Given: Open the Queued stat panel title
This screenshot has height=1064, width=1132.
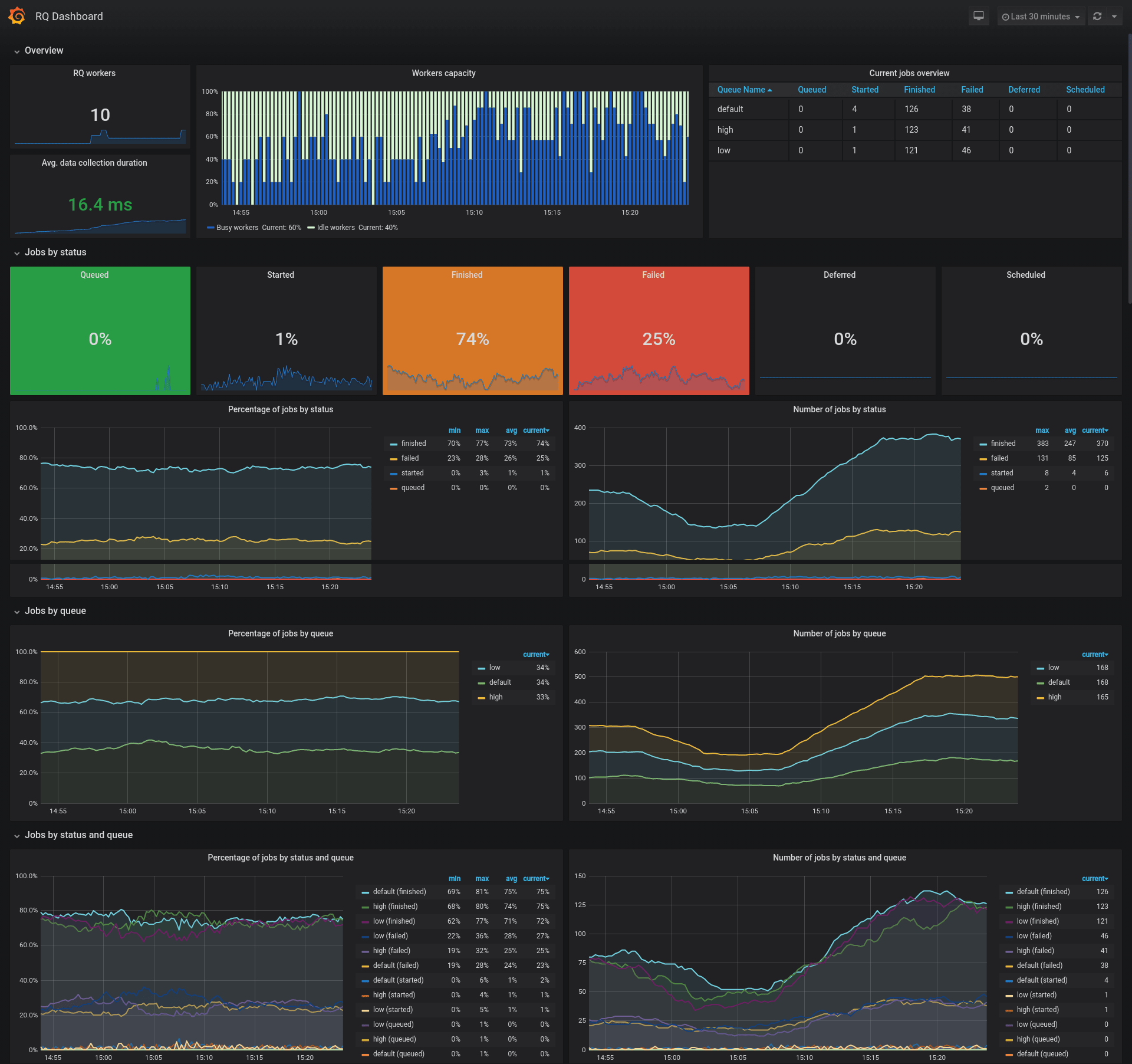Looking at the screenshot, I should click(94, 275).
